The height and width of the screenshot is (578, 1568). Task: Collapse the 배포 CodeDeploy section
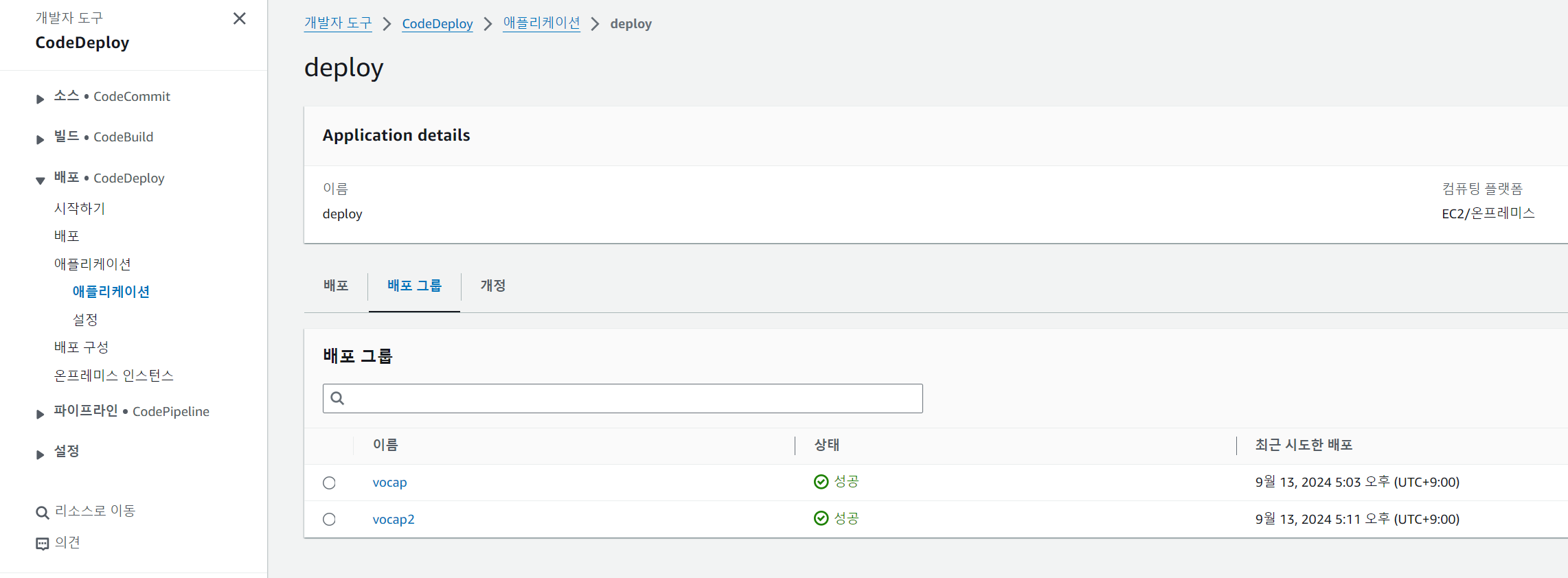tap(40, 181)
